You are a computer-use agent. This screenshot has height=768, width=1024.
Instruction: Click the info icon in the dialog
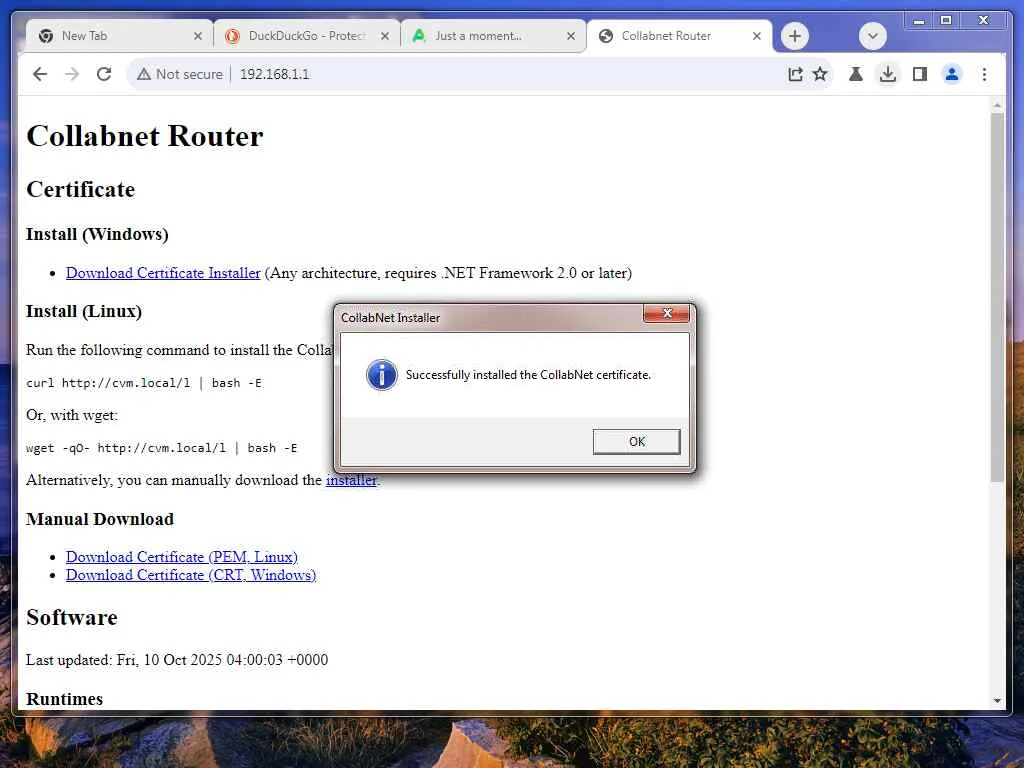pos(381,375)
